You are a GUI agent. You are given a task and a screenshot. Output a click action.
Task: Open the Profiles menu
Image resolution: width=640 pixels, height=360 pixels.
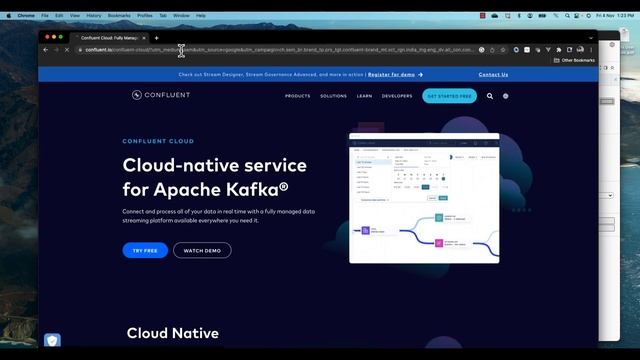(x=144, y=16)
